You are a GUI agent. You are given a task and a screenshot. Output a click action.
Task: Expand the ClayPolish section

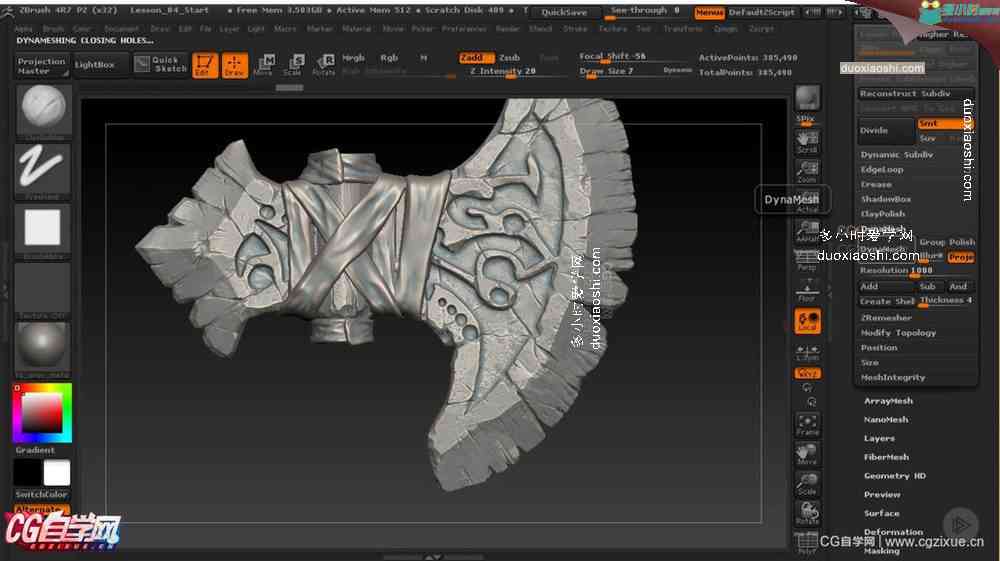[x=883, y=214]
